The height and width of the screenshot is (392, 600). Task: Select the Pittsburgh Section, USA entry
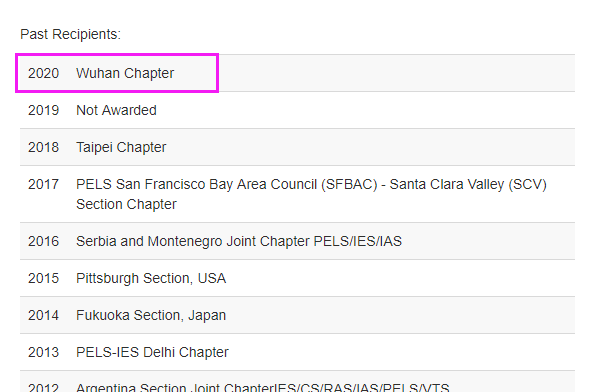[151, 278]
